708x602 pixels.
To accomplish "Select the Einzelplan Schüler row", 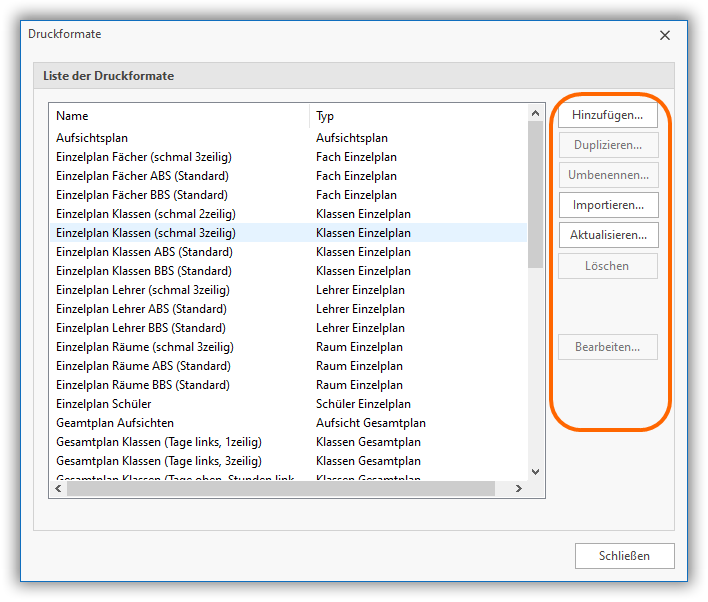I will (x=103, y=404).
